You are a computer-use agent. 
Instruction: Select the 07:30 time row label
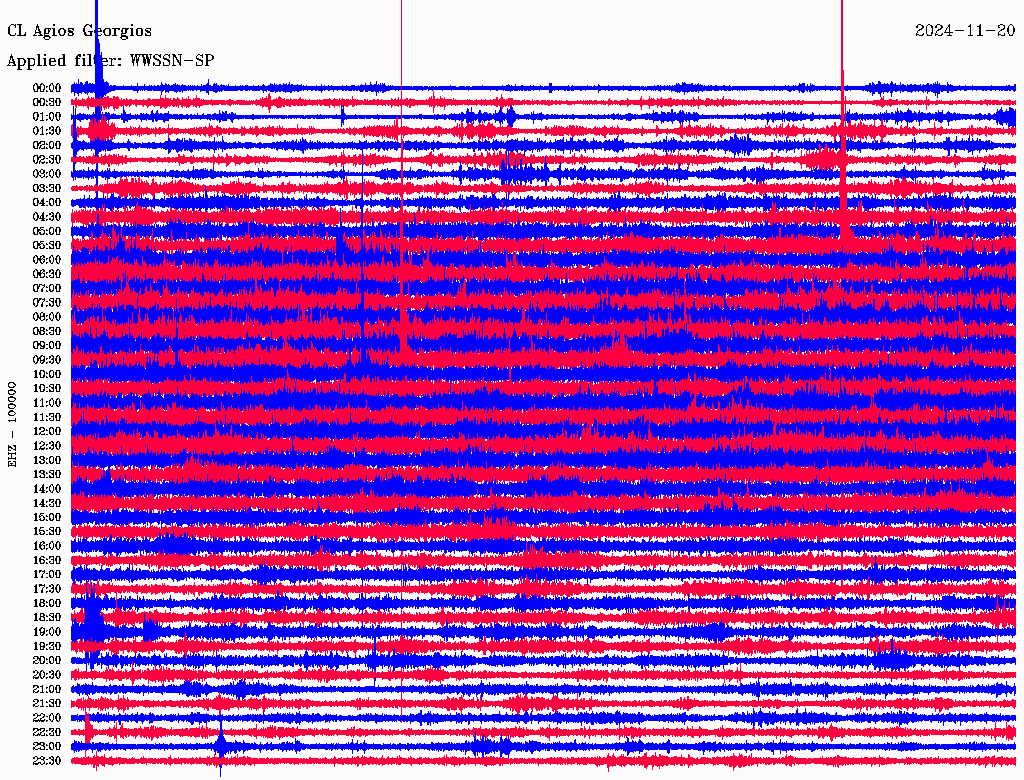tap(47, 303)
